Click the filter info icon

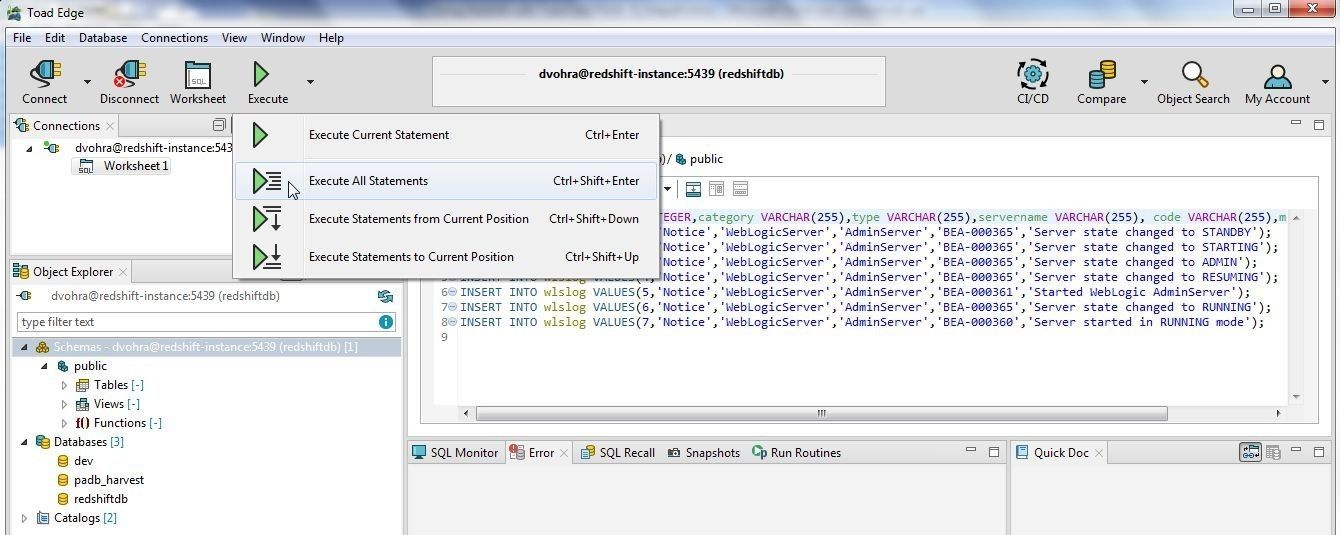point(386,322)
